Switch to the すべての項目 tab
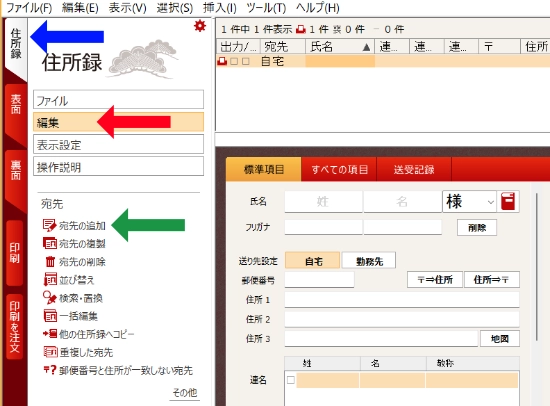 pos(339,169)
